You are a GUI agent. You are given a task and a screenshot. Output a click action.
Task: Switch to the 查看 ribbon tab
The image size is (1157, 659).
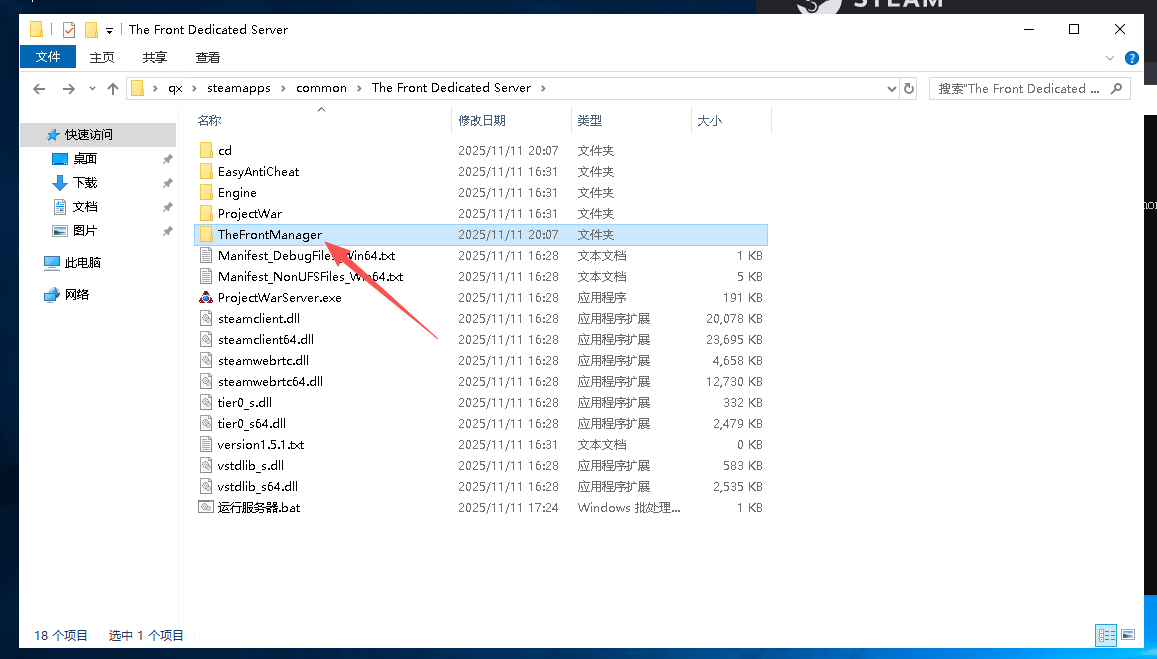click(208, 58)
